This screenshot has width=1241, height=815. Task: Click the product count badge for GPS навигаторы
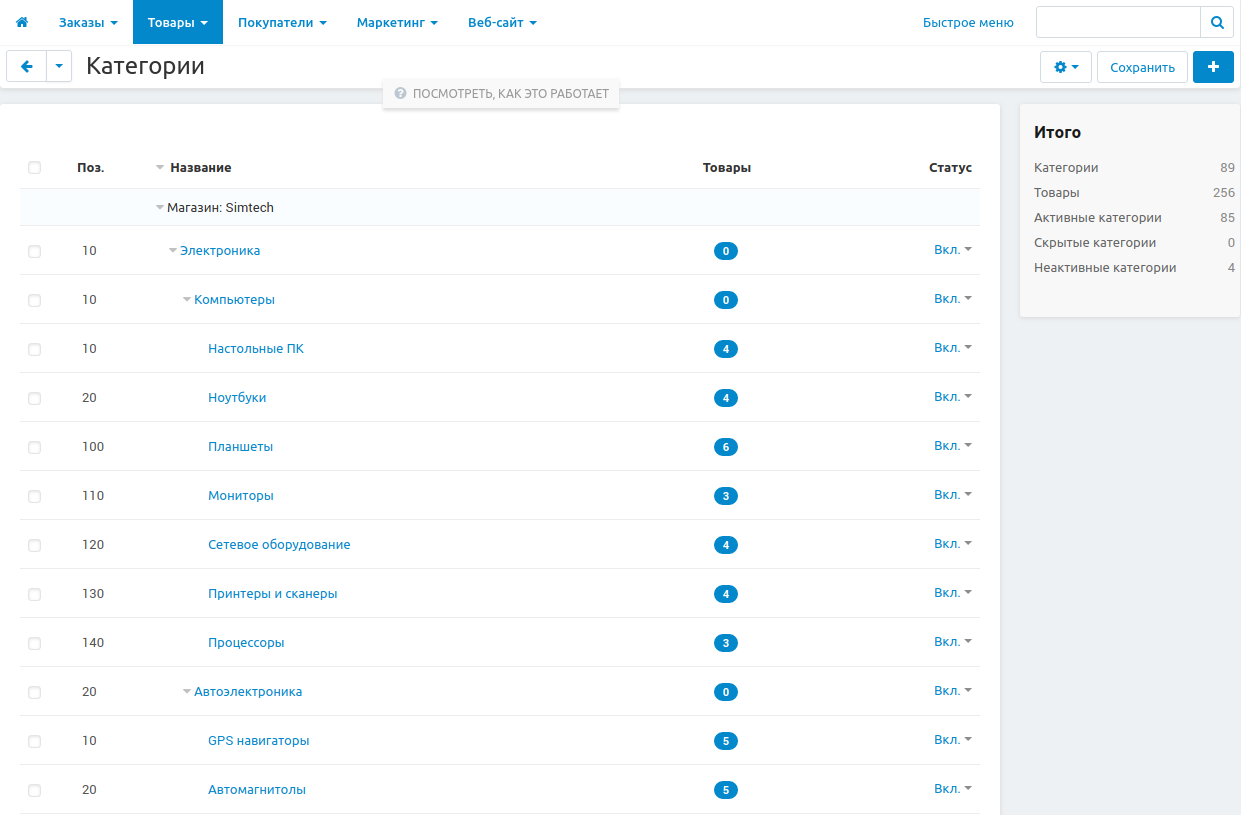(x=726, y=741)
